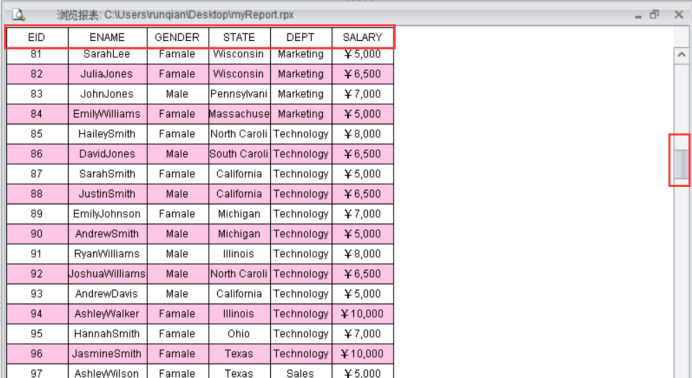
Task: Click Technology dept cell in row 87
Action: pyautogui.click(x=301, y=174)
